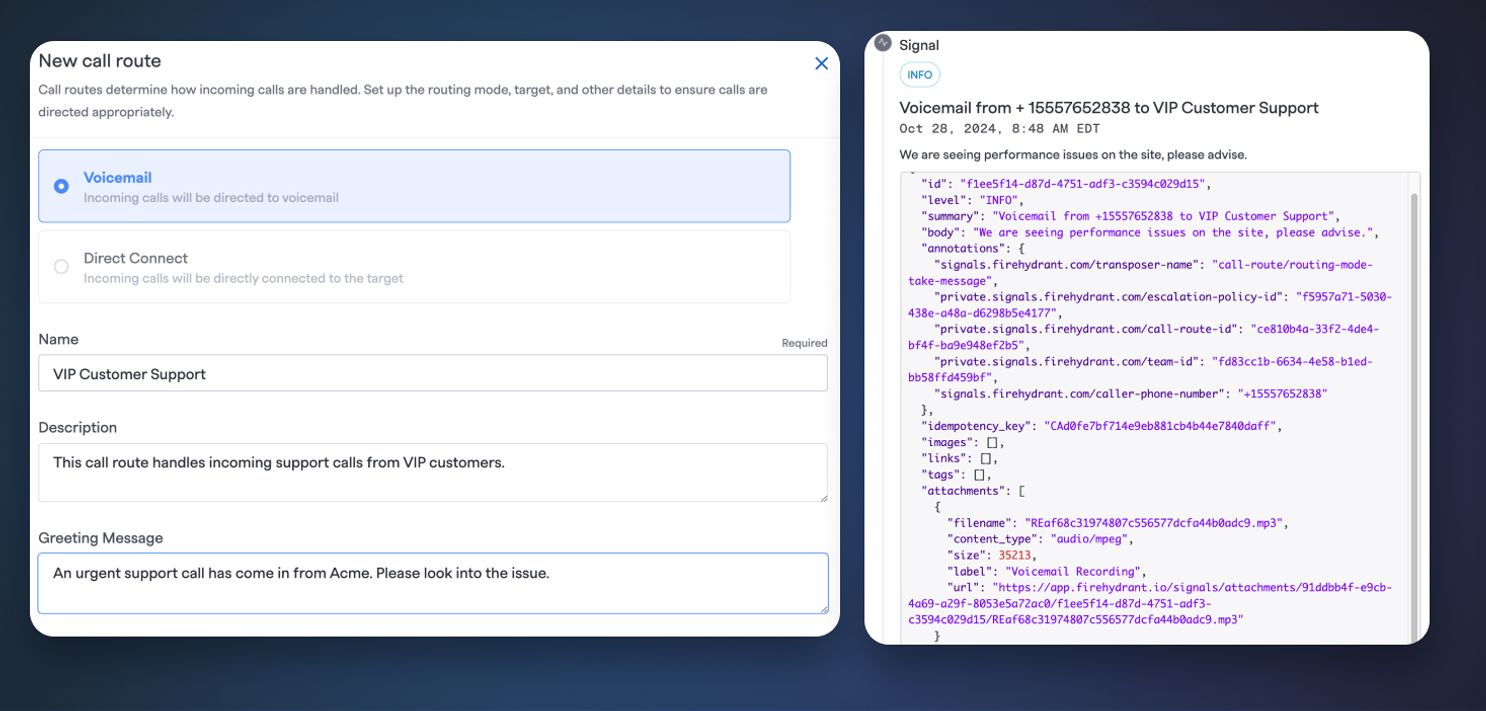Close the New call route dialog
This screenshot has height=711, width=1486.
click(x=821, y=64)
